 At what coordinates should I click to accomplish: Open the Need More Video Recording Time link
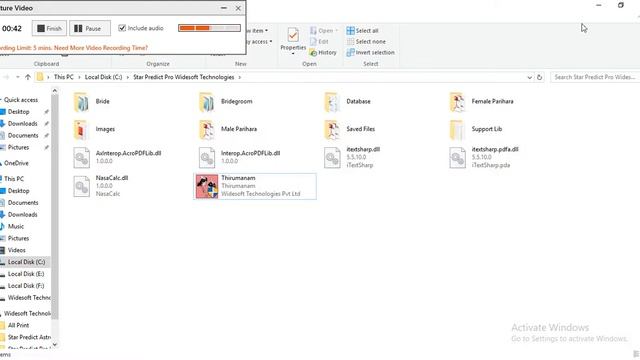tap(101, 48)
